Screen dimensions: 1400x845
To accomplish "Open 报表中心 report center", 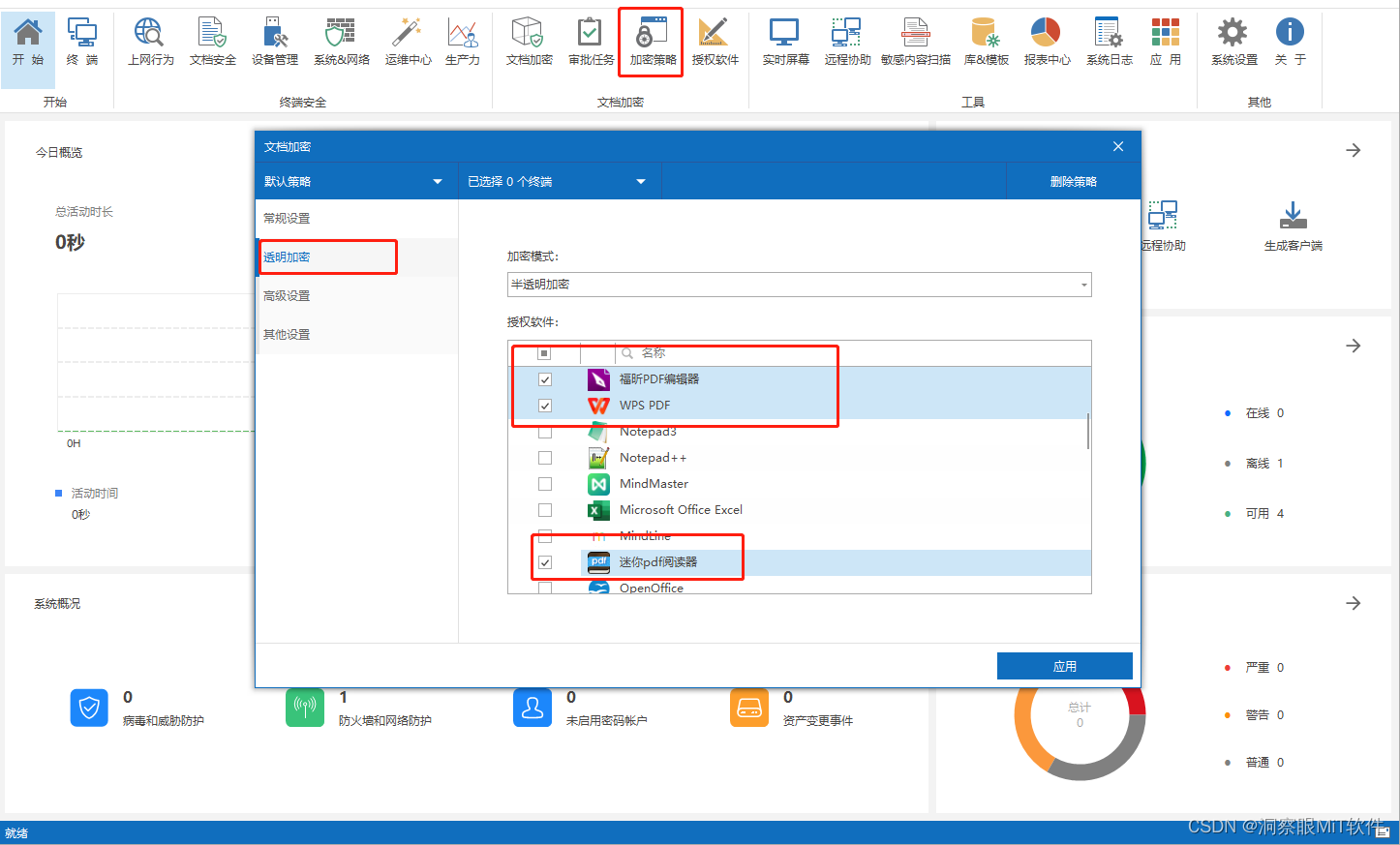I will (x=1047, y=42).
